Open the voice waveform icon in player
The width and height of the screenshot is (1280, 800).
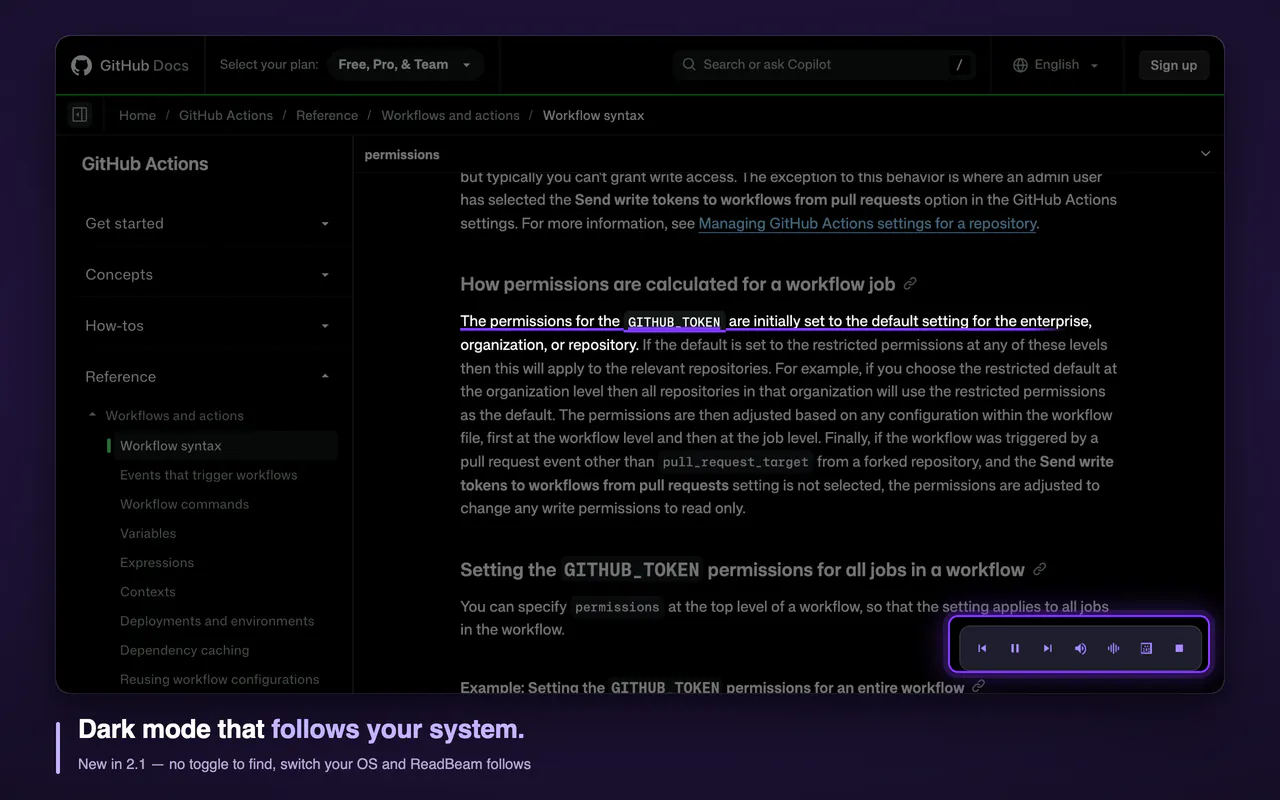point(1113,648)
